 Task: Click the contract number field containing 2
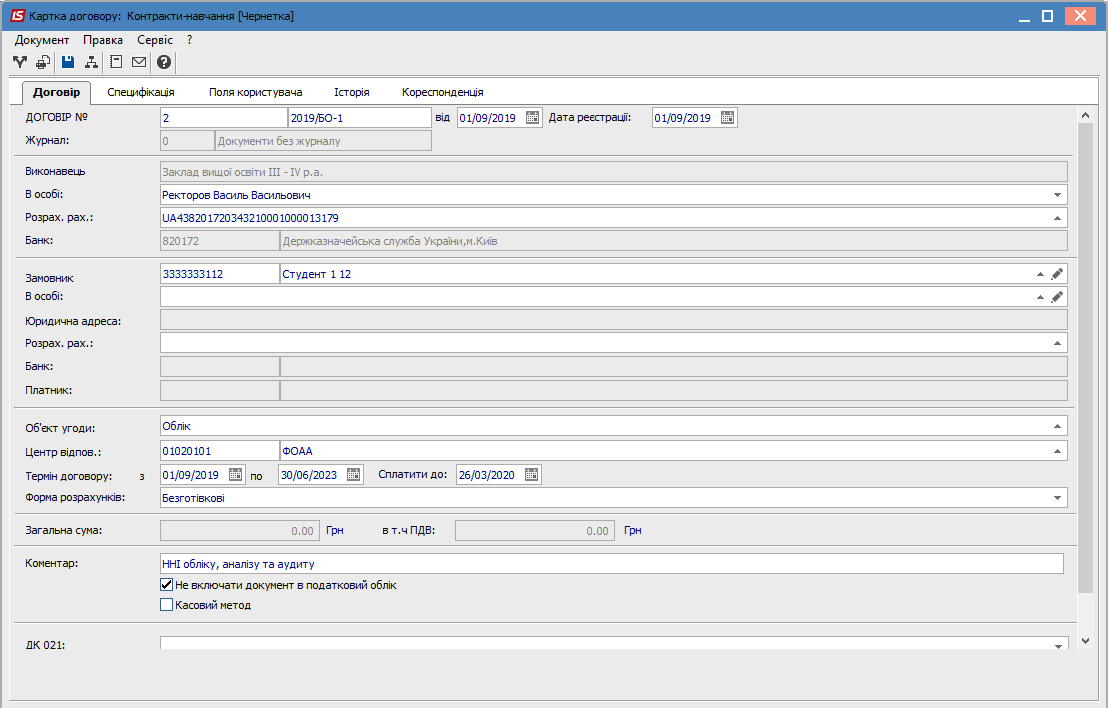click(224, 118)
